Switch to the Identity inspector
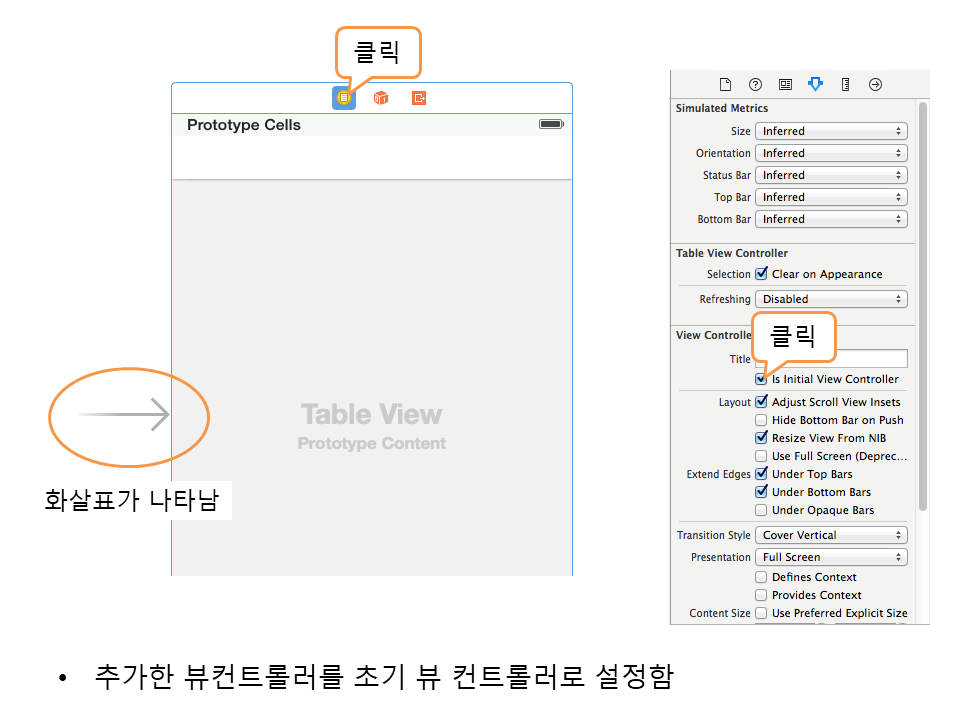The width and height of the screenshot is (960, 720). [786, 85]
